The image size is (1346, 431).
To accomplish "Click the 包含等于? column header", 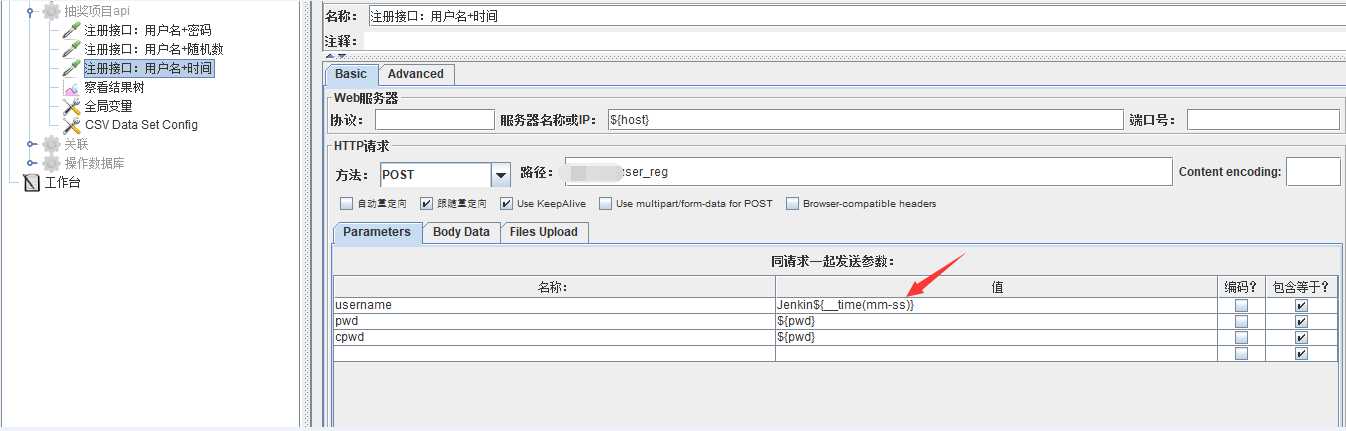I will (1301, 287).
